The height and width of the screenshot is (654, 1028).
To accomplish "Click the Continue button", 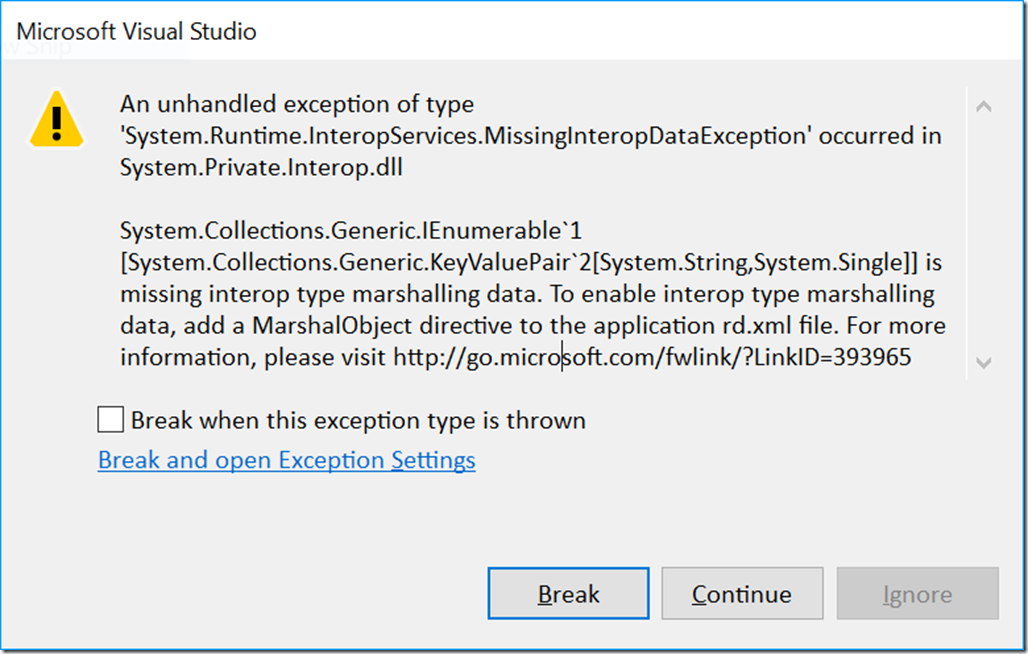I will pyautogui.click(x=742, y=594).
